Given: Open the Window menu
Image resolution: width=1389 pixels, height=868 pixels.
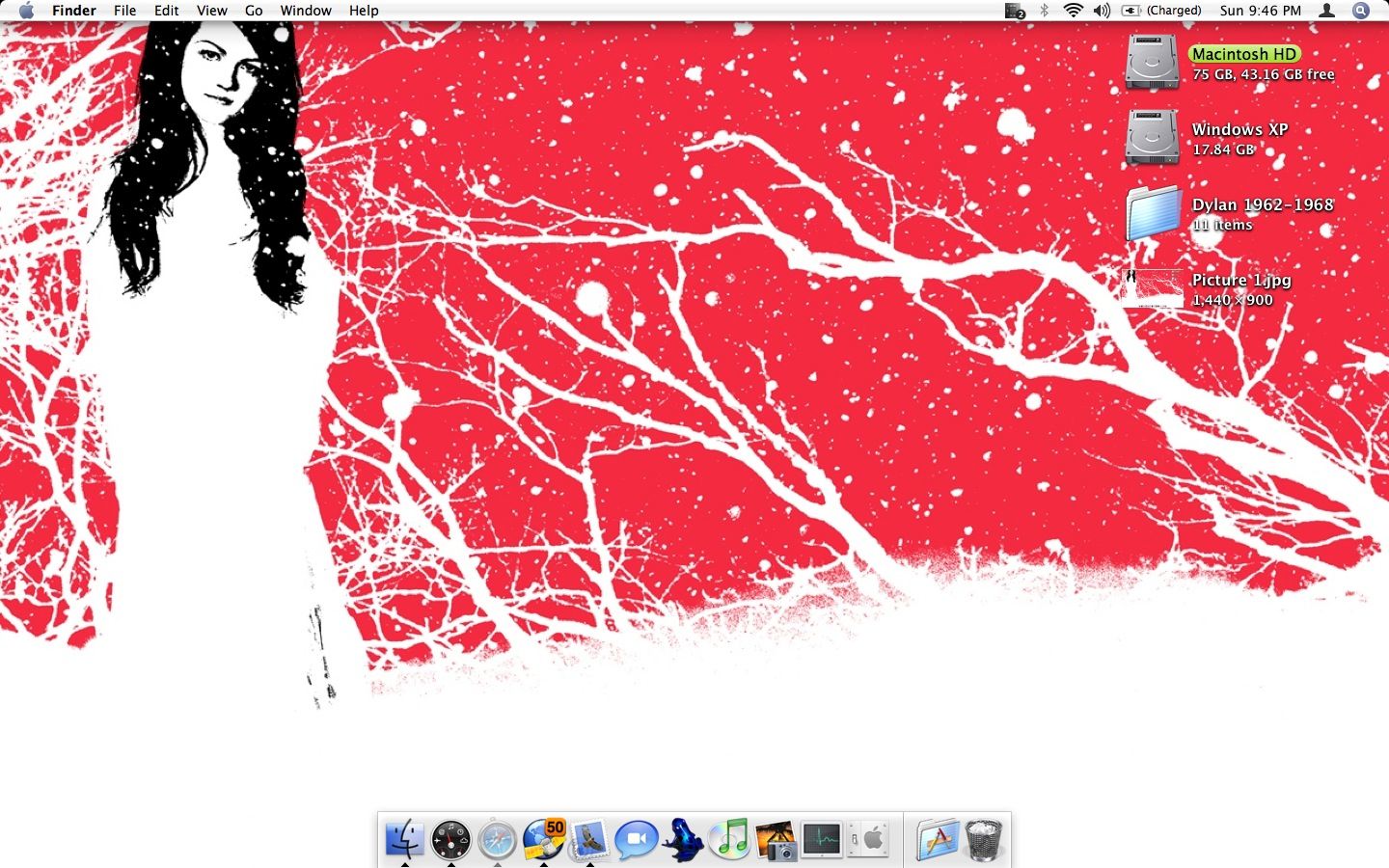Looking at the screenshot, I should 306,11.
